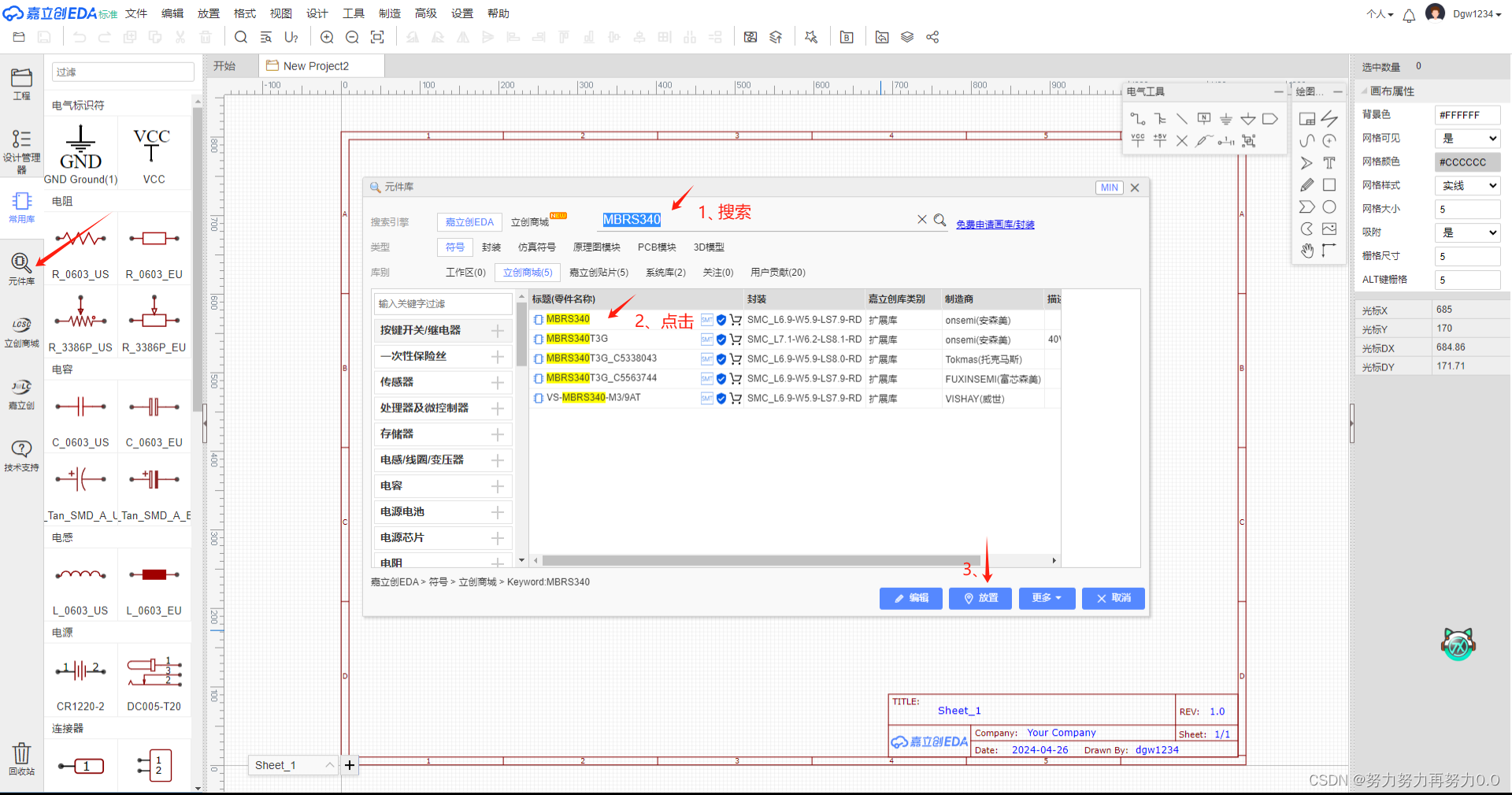Select 立创商城(5) library category

[x=528, y=273]
